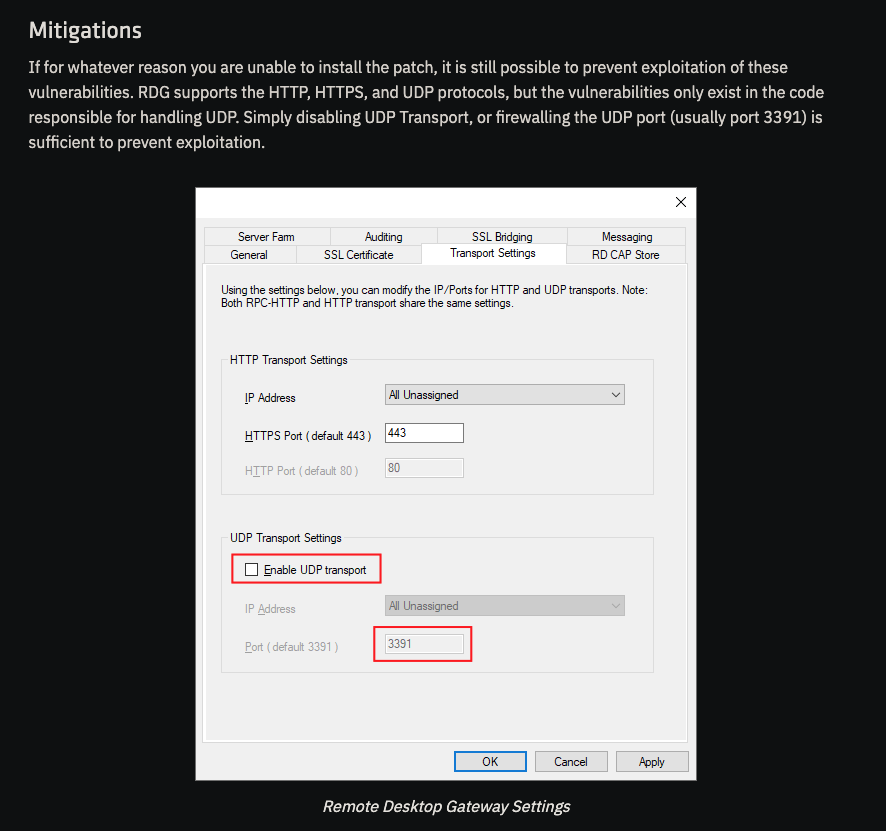Click the HTTPS Port ( default 443 ) label
The height and width of the screenshot is (831, 886).
pyautogui.click(x=308, y=436)
